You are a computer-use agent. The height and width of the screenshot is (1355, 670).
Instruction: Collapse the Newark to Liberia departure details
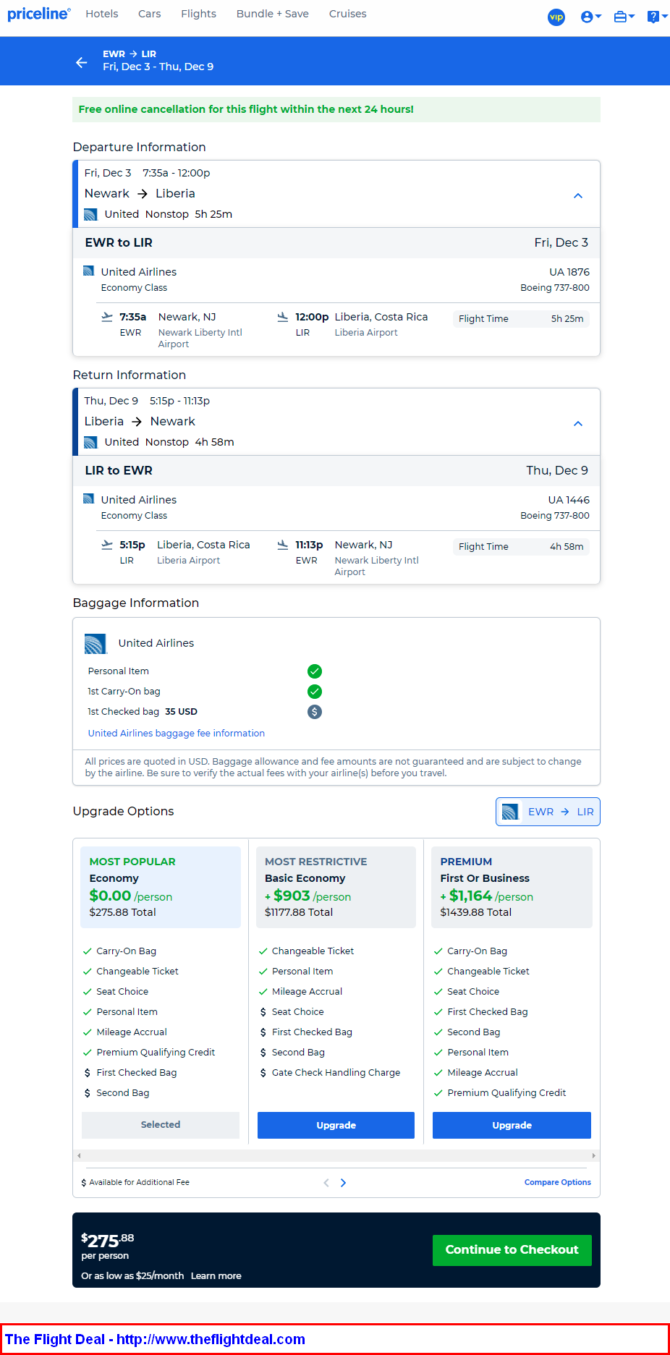click(x=577, y=196)
